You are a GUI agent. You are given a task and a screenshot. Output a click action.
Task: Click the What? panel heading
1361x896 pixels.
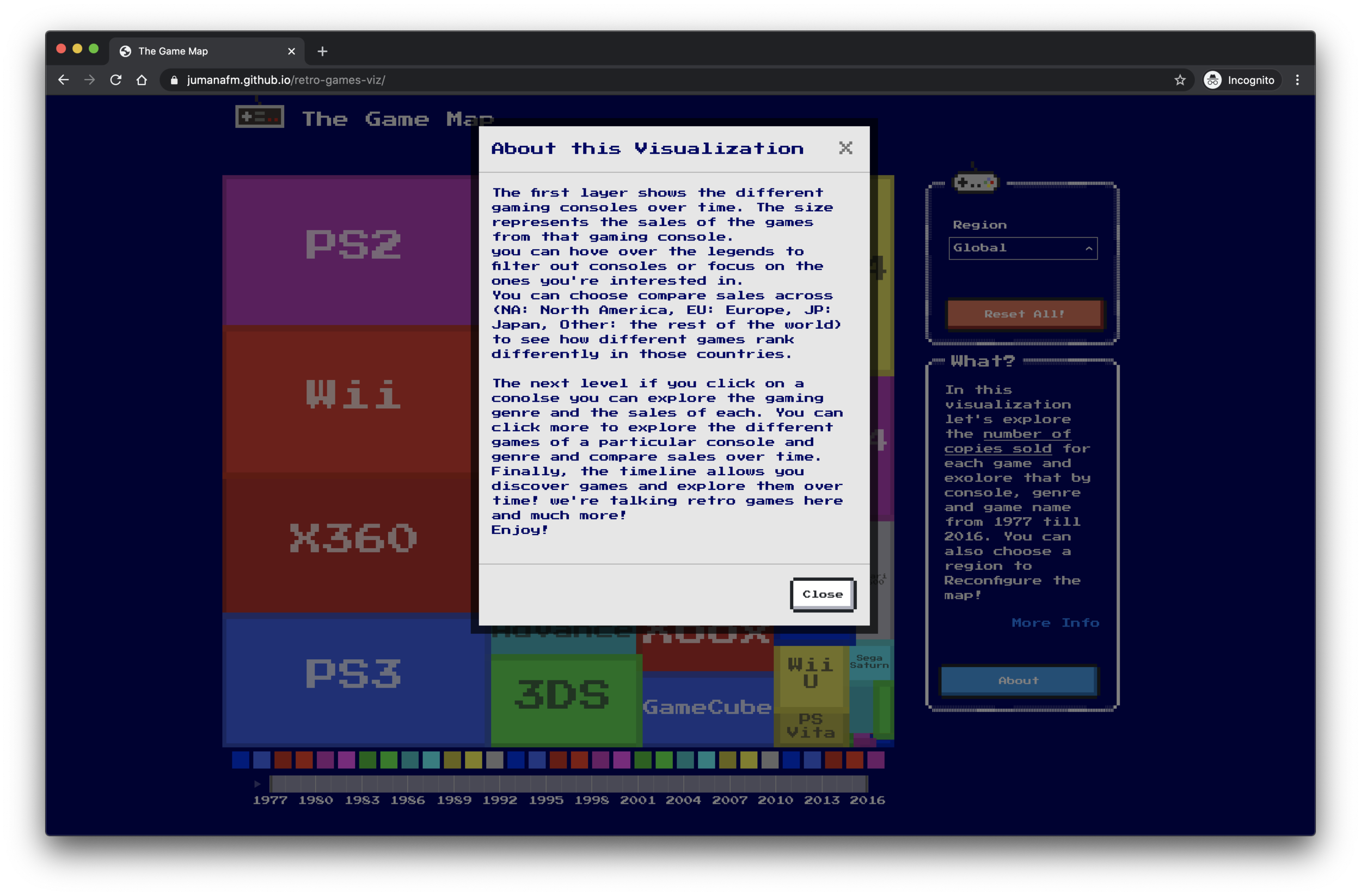click(x=983, y=361)
